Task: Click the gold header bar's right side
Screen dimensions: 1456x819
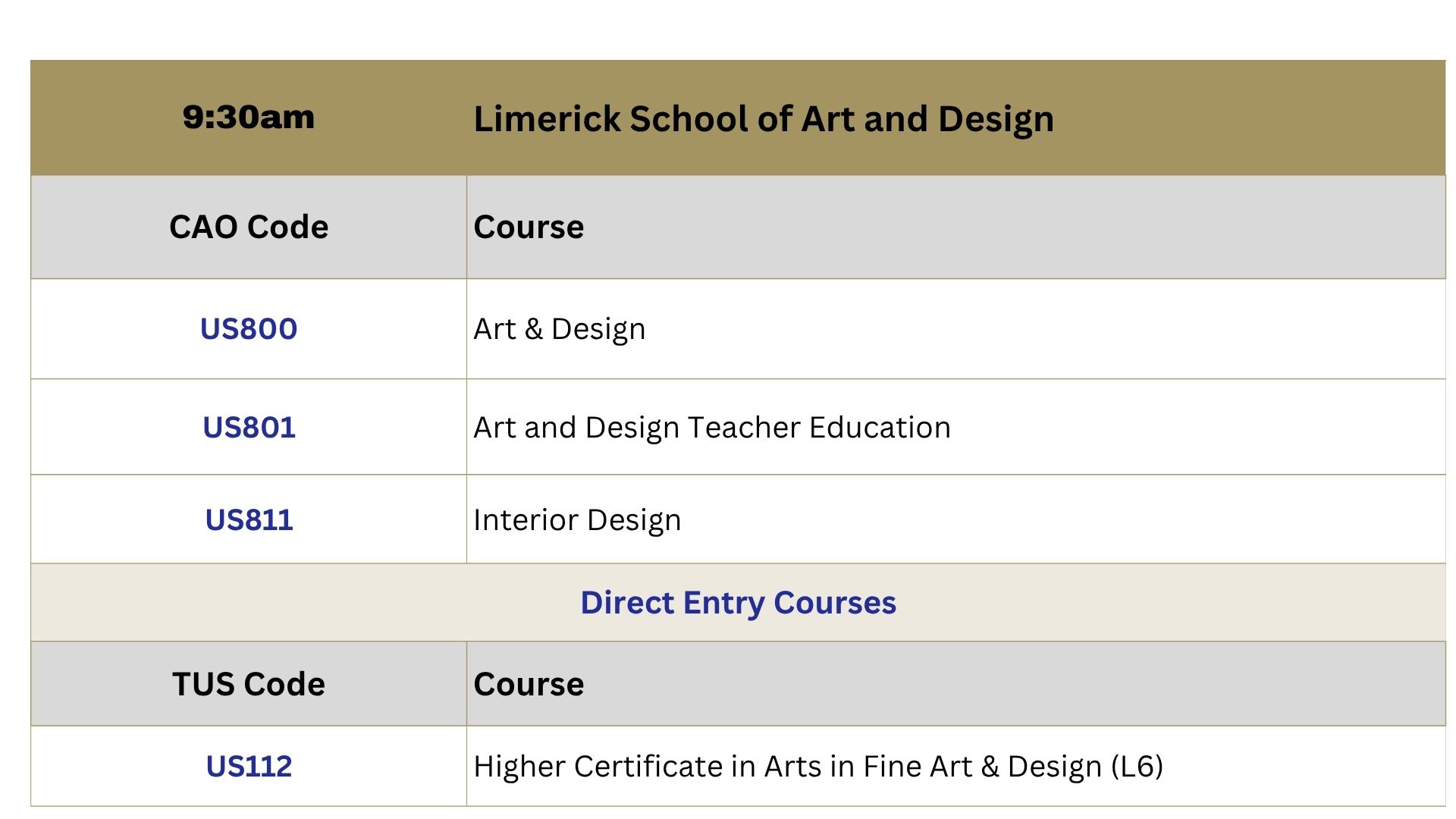Action: point(1251,118)
